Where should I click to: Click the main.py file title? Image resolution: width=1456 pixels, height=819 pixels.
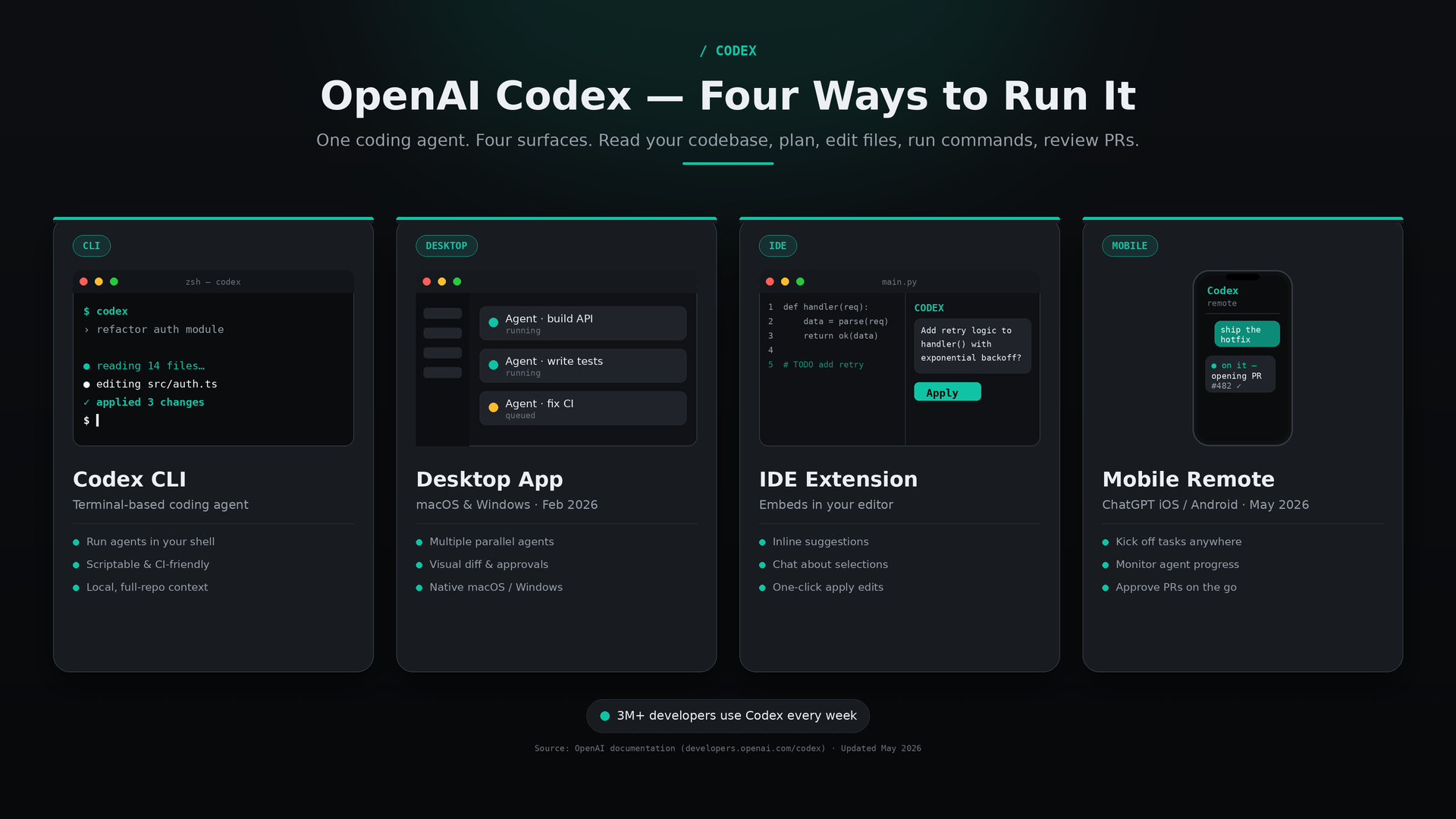click(x=899, y=282)
